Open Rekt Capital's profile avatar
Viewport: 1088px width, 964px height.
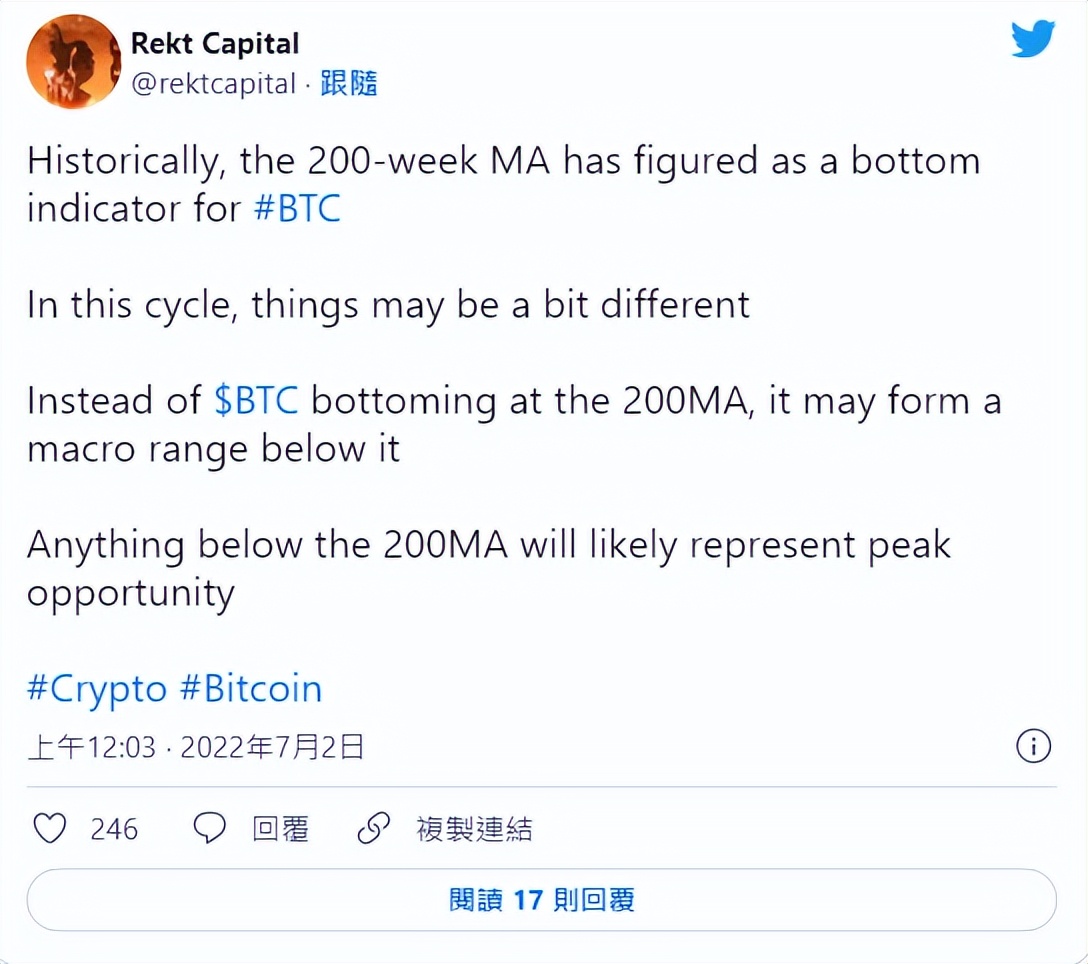tap(73, 61)
